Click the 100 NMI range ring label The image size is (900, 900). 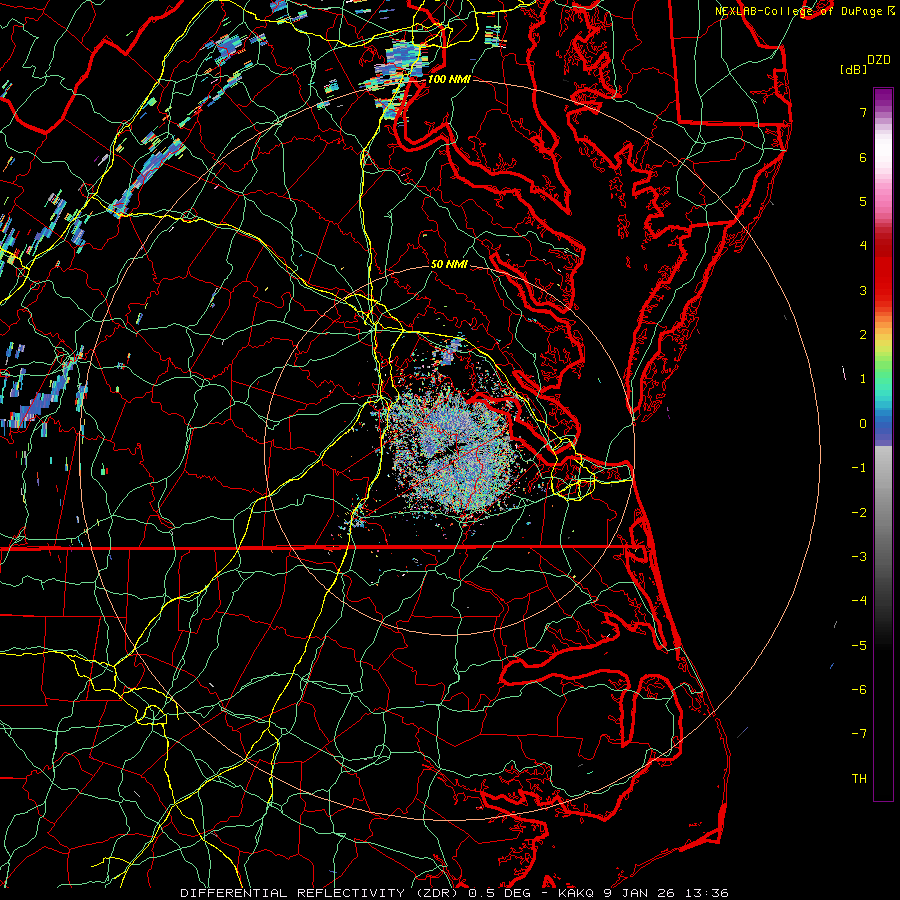449,79
